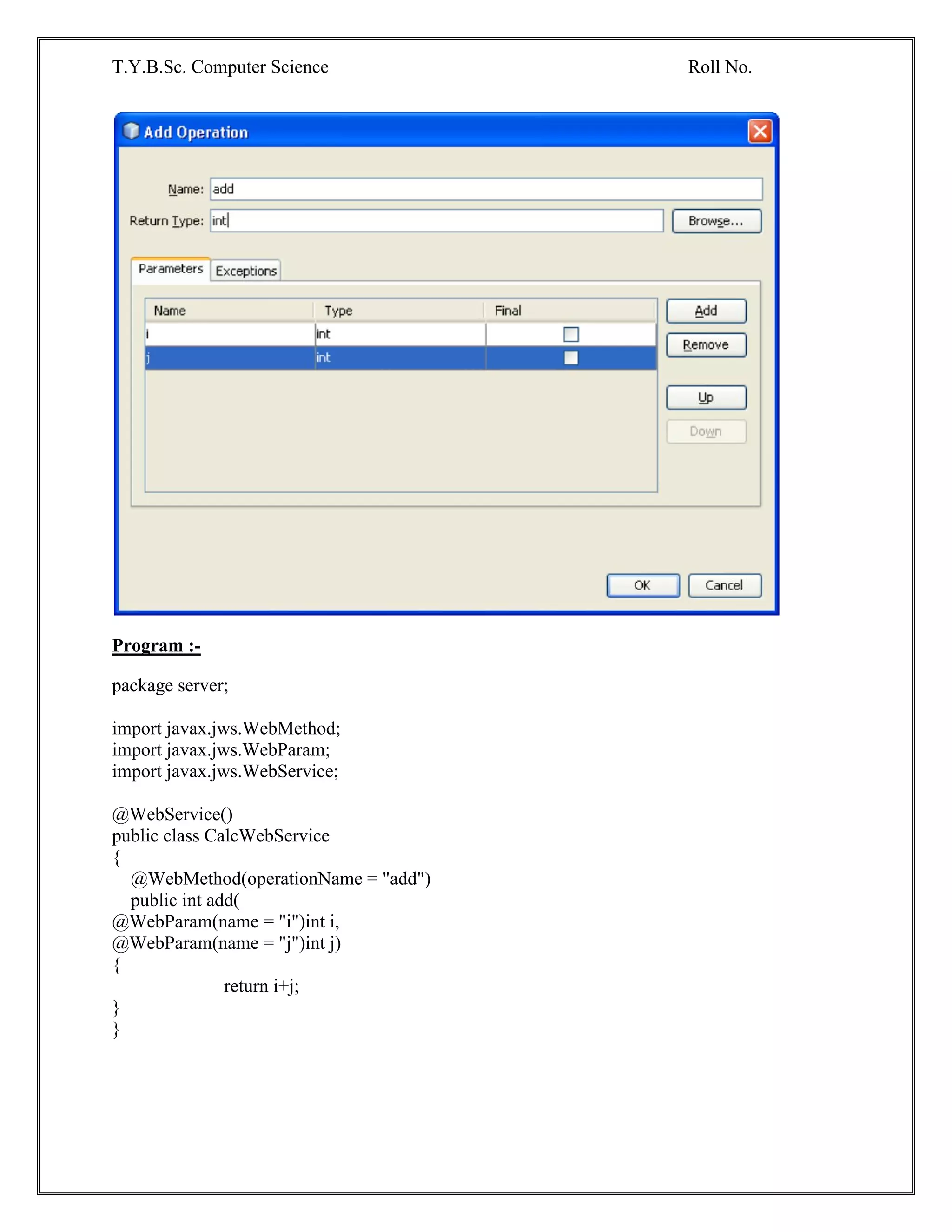This screenshot has height=1232, width=952.
Task: Click the Add parameter button
Action: click(706, 311)
